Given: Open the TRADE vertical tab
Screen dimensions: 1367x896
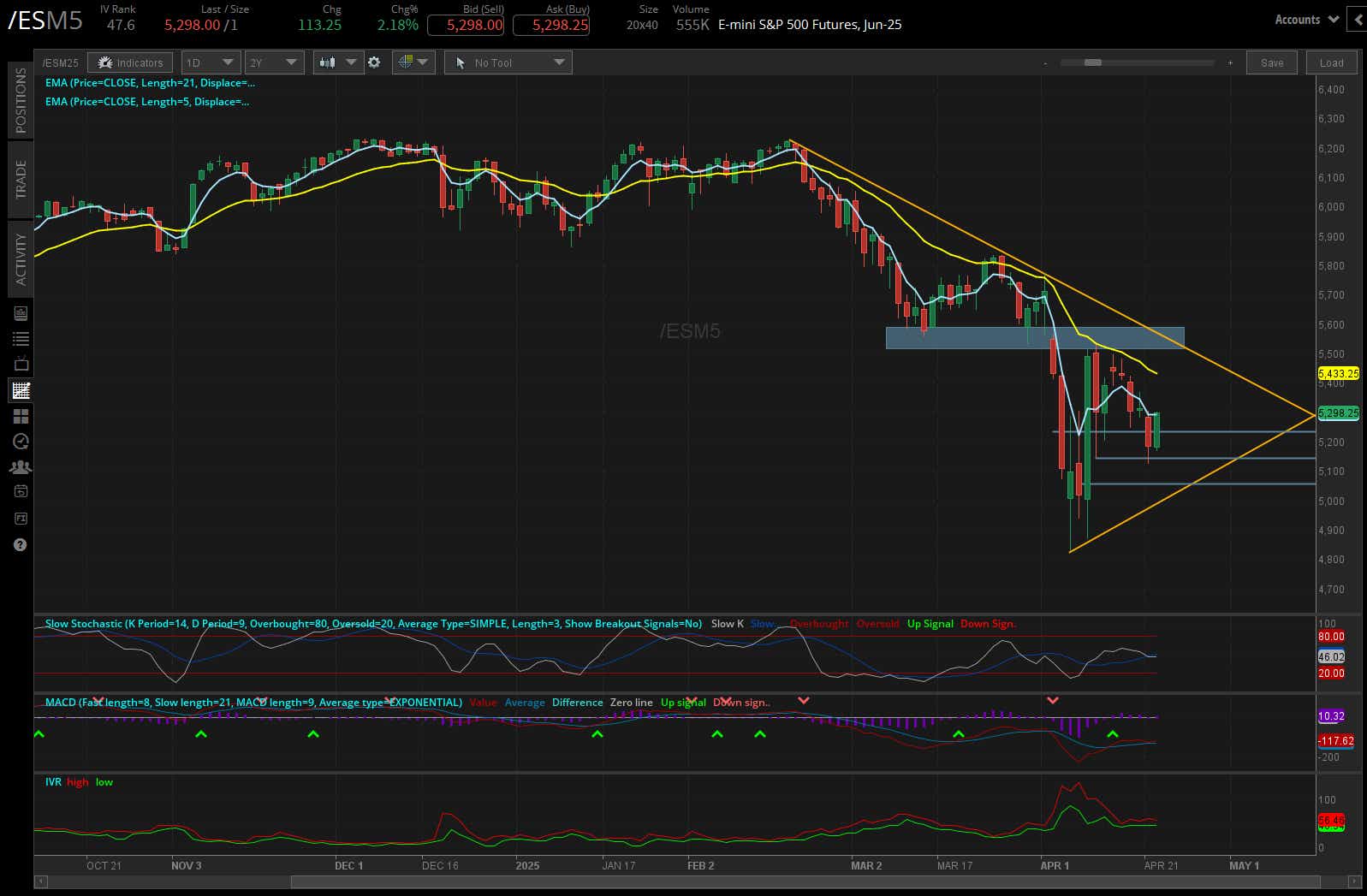Looking at the screenshot, I should click(21, 179).
